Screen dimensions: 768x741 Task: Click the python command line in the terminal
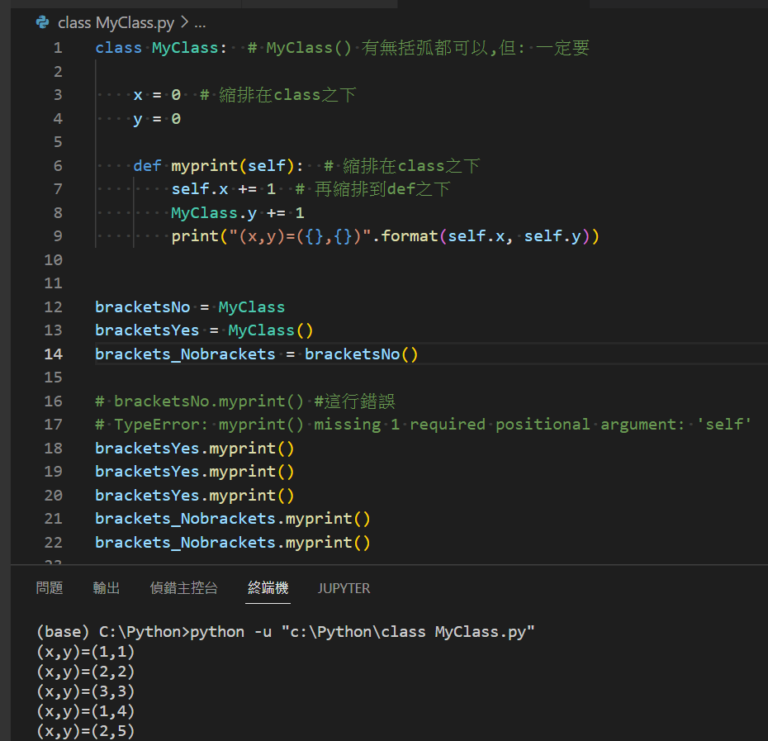click(x=286, y=632)
